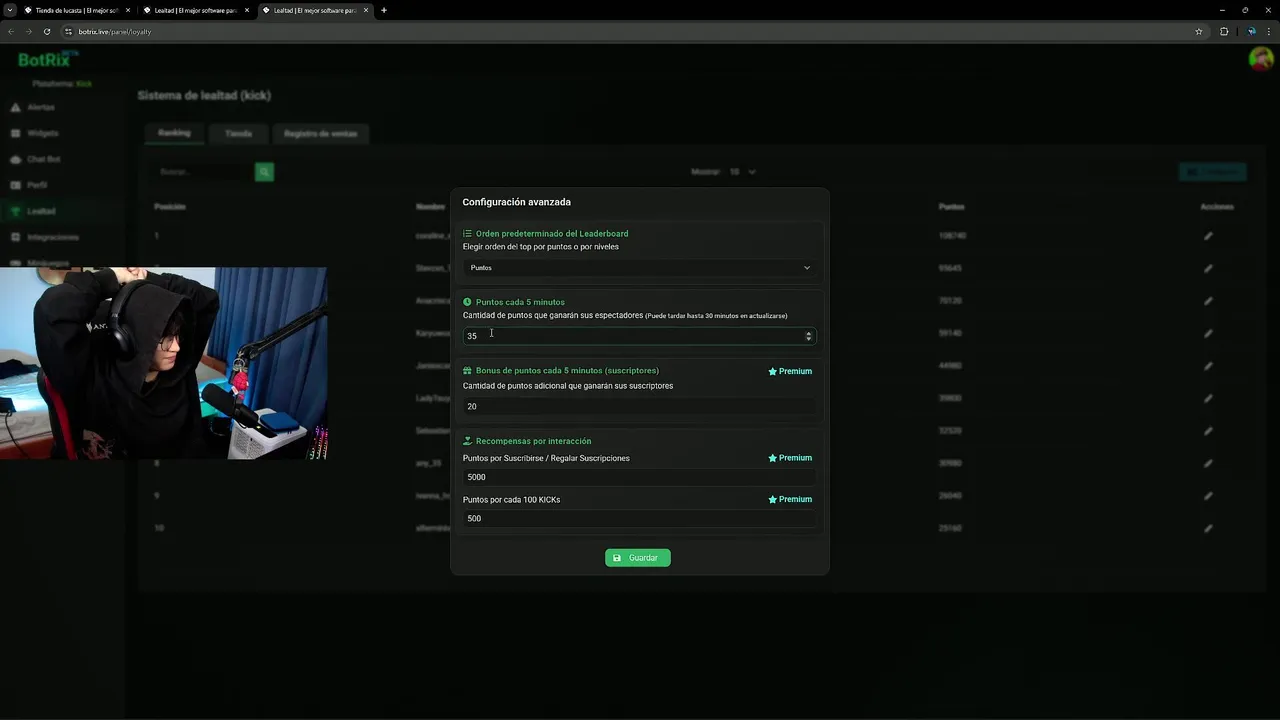Image resolution: width=1280 pixels, height=720 pixels.
Task: Edit the user with 44980 points
Action: pos(1208,366)
